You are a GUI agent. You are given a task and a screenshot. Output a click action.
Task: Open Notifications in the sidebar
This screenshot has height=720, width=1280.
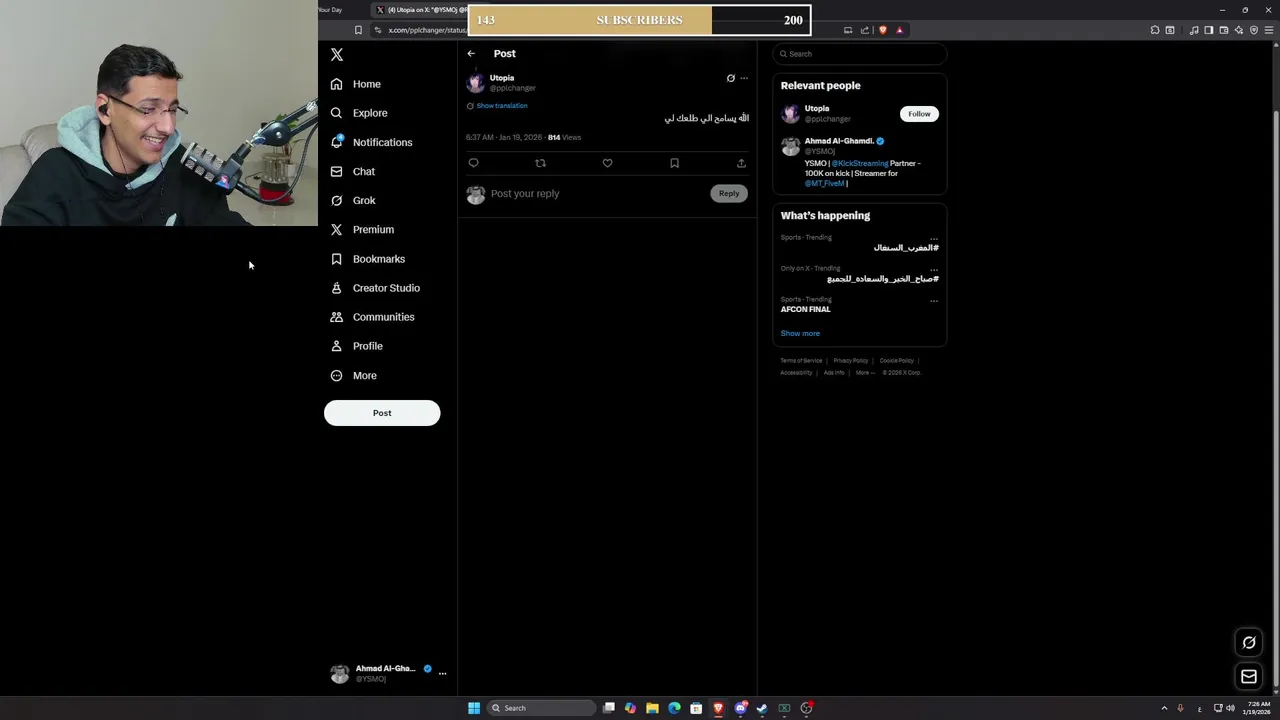coord(371,142)
